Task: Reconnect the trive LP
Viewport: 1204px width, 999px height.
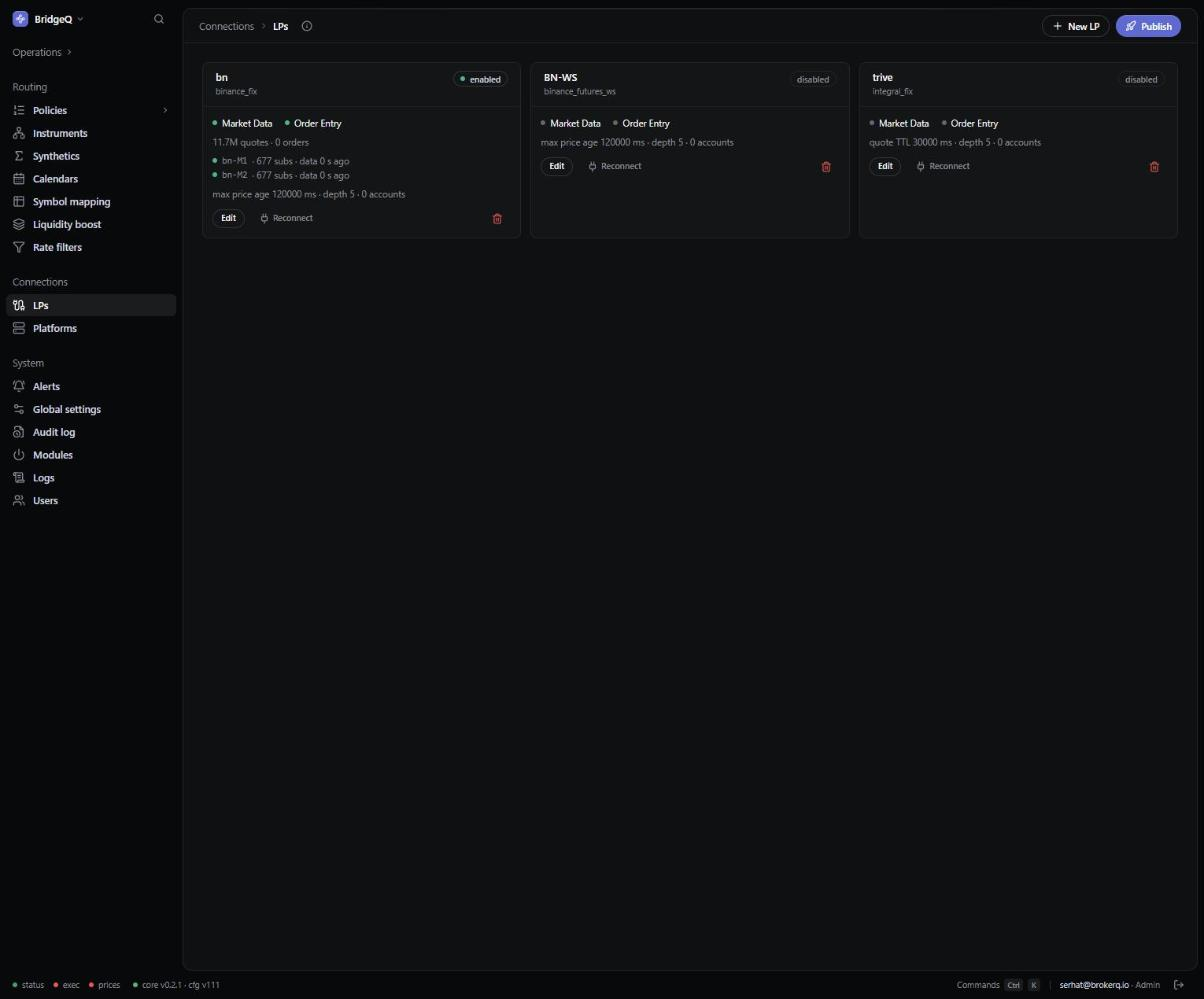Action: coord(943,166)
